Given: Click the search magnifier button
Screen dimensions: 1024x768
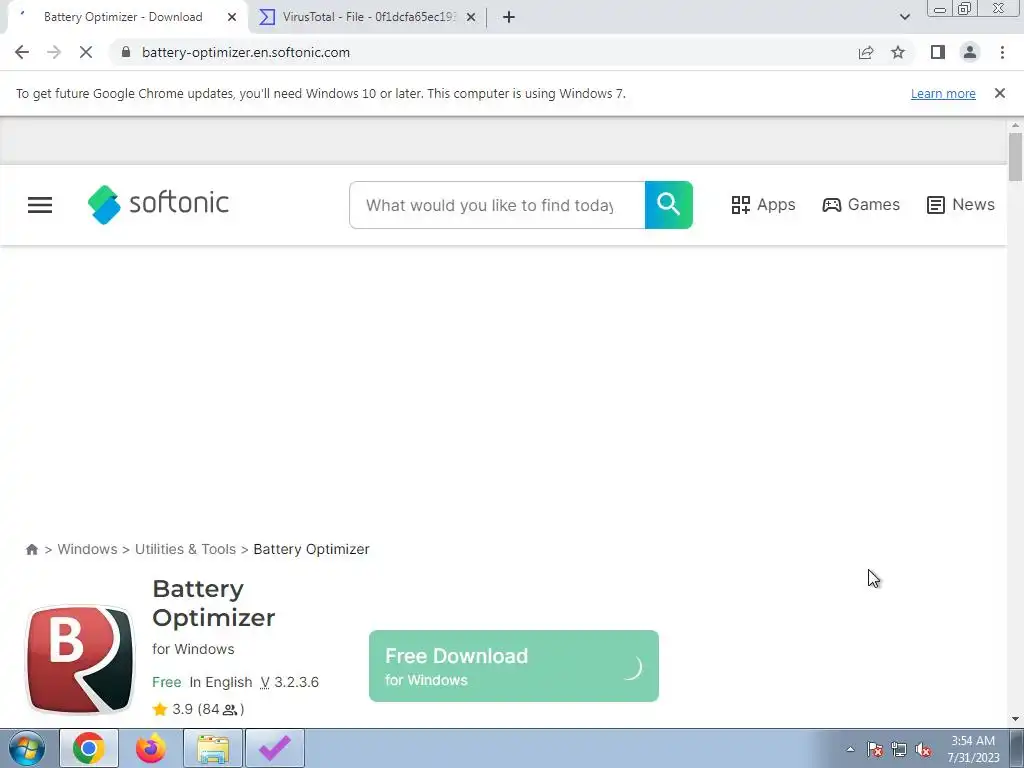Looking at the screenshot, I should click(669, 205).
